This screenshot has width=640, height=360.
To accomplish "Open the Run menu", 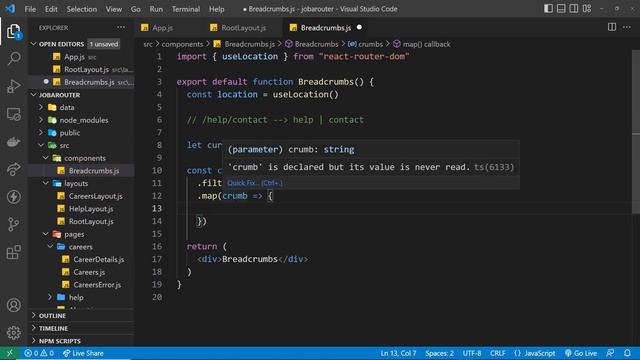I will pos(156,9).
